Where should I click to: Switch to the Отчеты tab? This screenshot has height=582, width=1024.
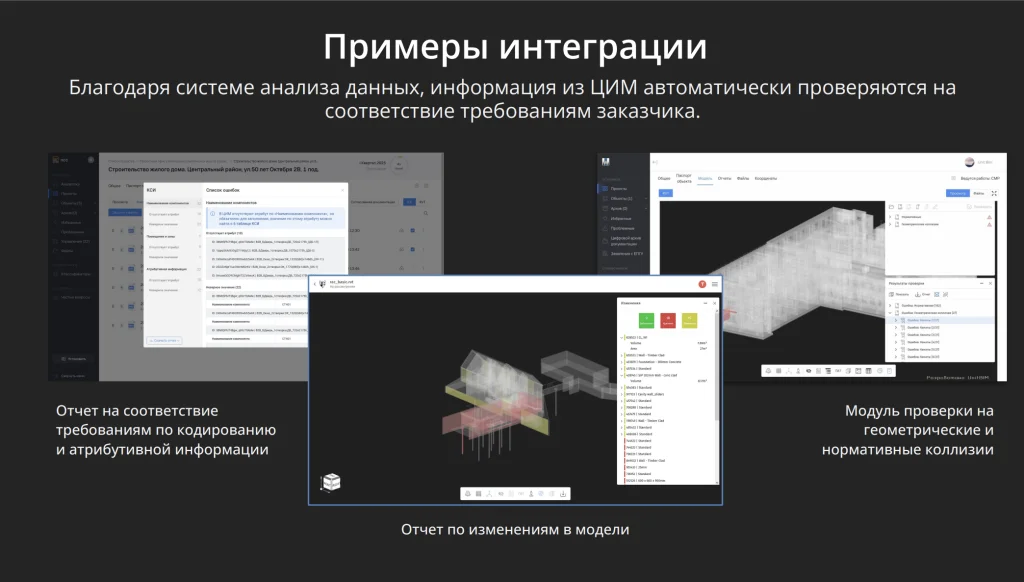pos(724,177)
